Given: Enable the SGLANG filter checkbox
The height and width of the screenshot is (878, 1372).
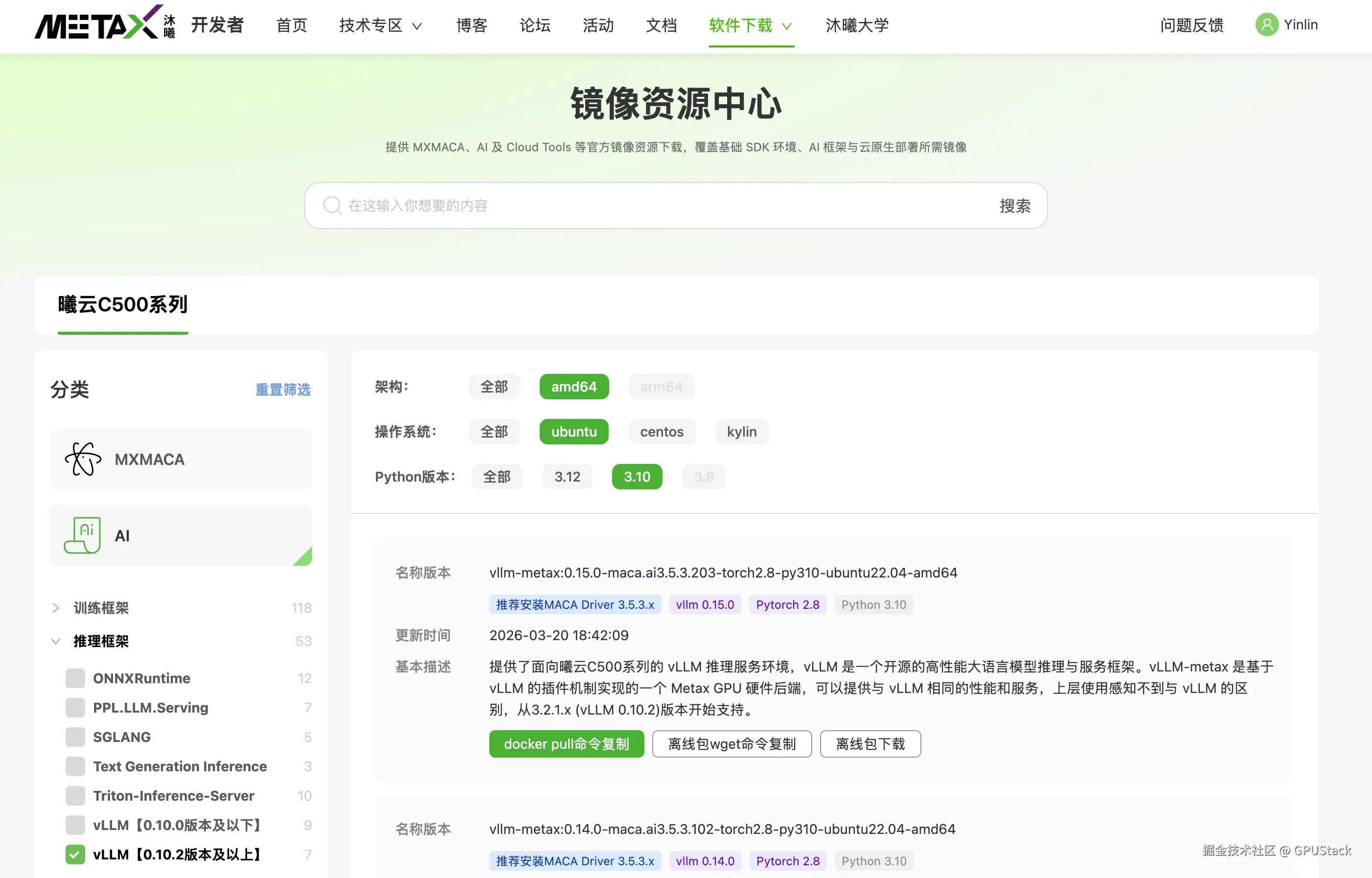Looking at the screenshot, I should [x=75, y=737].
